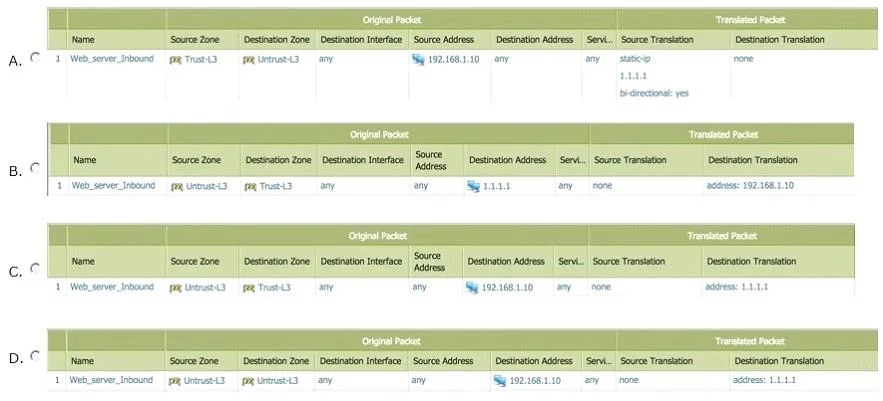The image size is (883, 401).
Task: Click Untrust-L3 destination zone icon in option D
Action: [x=248, y=381]
